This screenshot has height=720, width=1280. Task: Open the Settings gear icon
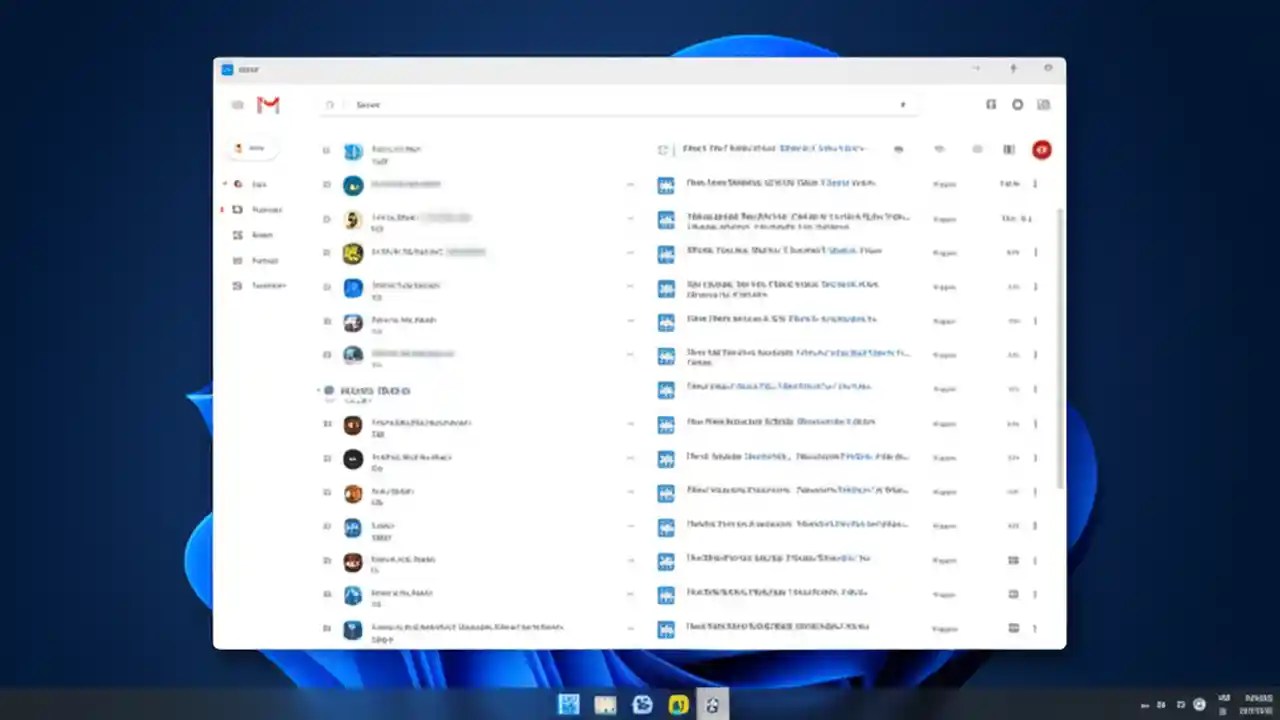tap(1017, 104)
